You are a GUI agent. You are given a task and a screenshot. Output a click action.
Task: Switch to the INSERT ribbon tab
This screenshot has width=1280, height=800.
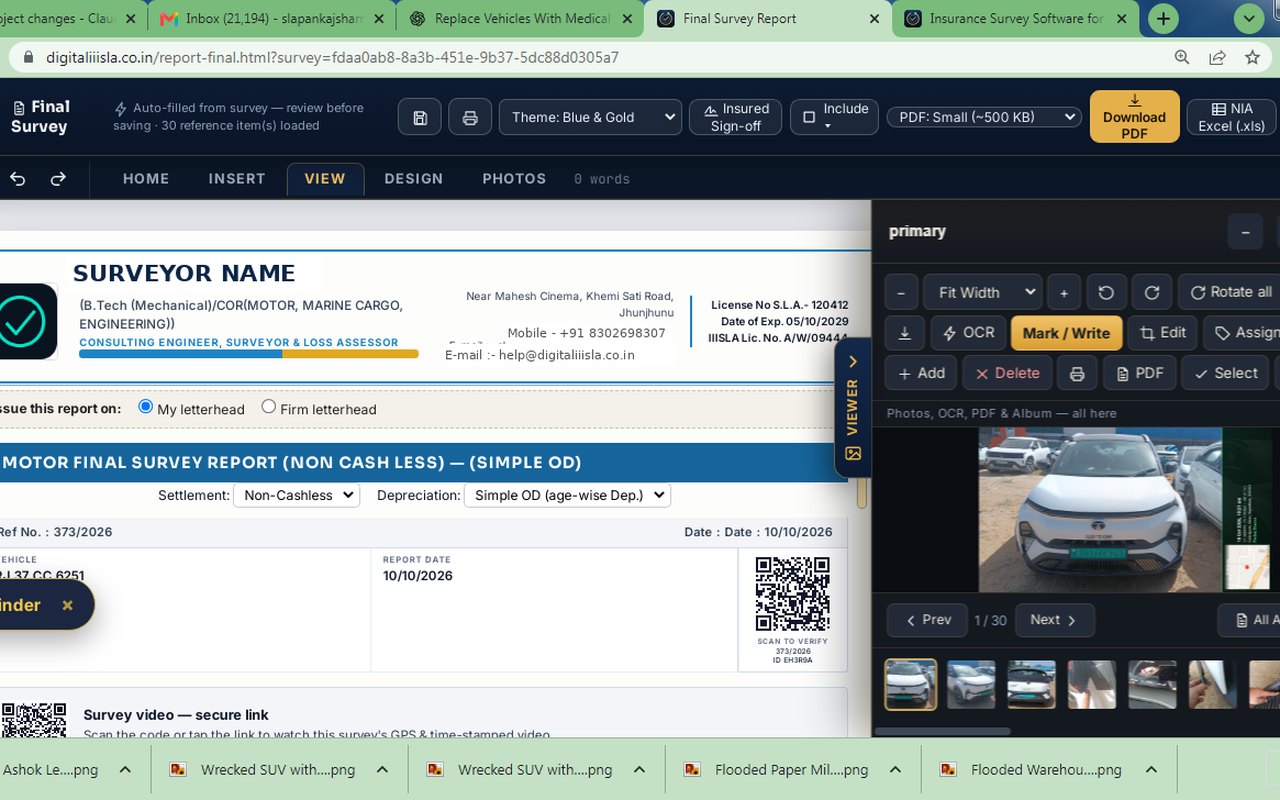[x=237, y=179]
